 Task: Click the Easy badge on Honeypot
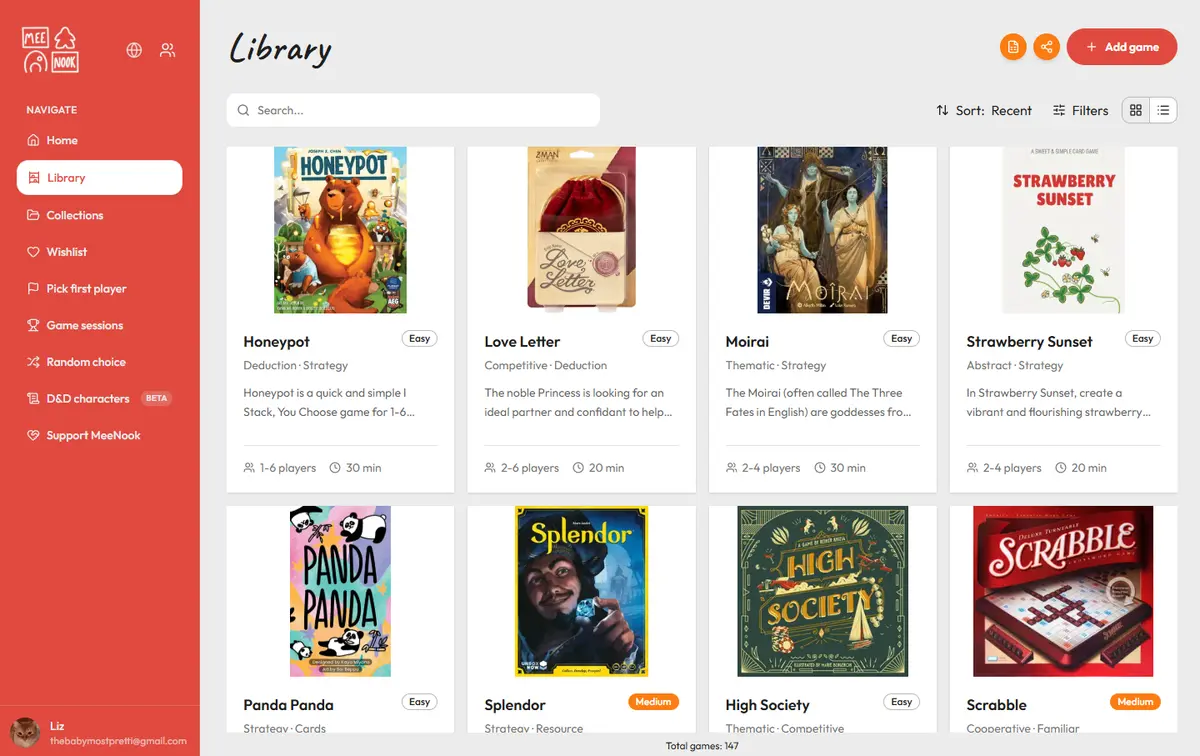click(x=420, y=339)
